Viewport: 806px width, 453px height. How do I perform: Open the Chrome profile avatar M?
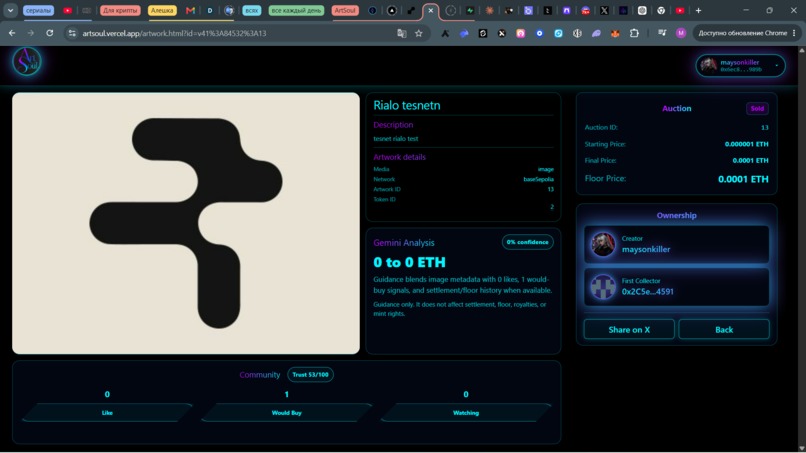pyautogui.click(x=681, y=33)
